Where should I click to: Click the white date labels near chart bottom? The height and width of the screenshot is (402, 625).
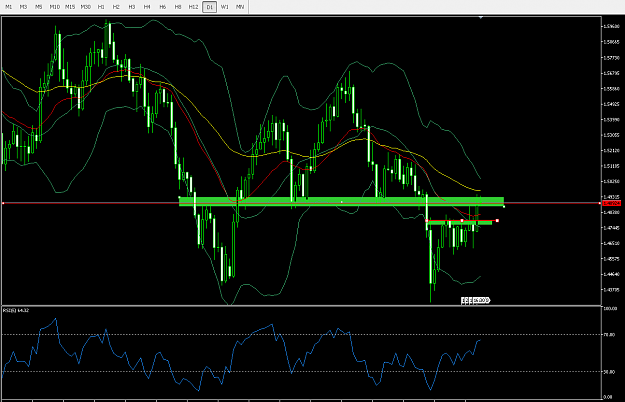coord(476,300)
